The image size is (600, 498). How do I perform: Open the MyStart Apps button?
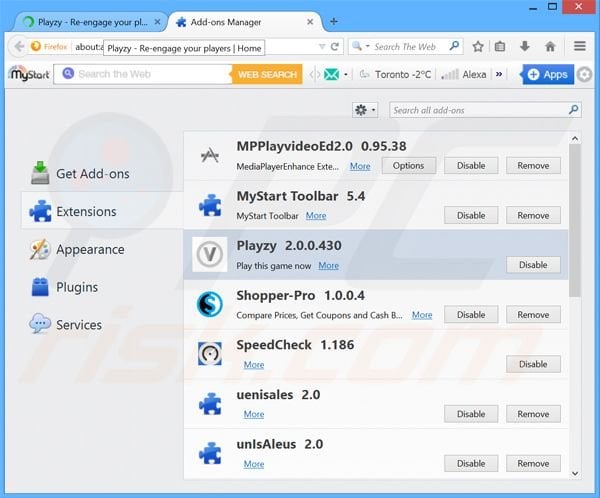coord(548,74)
